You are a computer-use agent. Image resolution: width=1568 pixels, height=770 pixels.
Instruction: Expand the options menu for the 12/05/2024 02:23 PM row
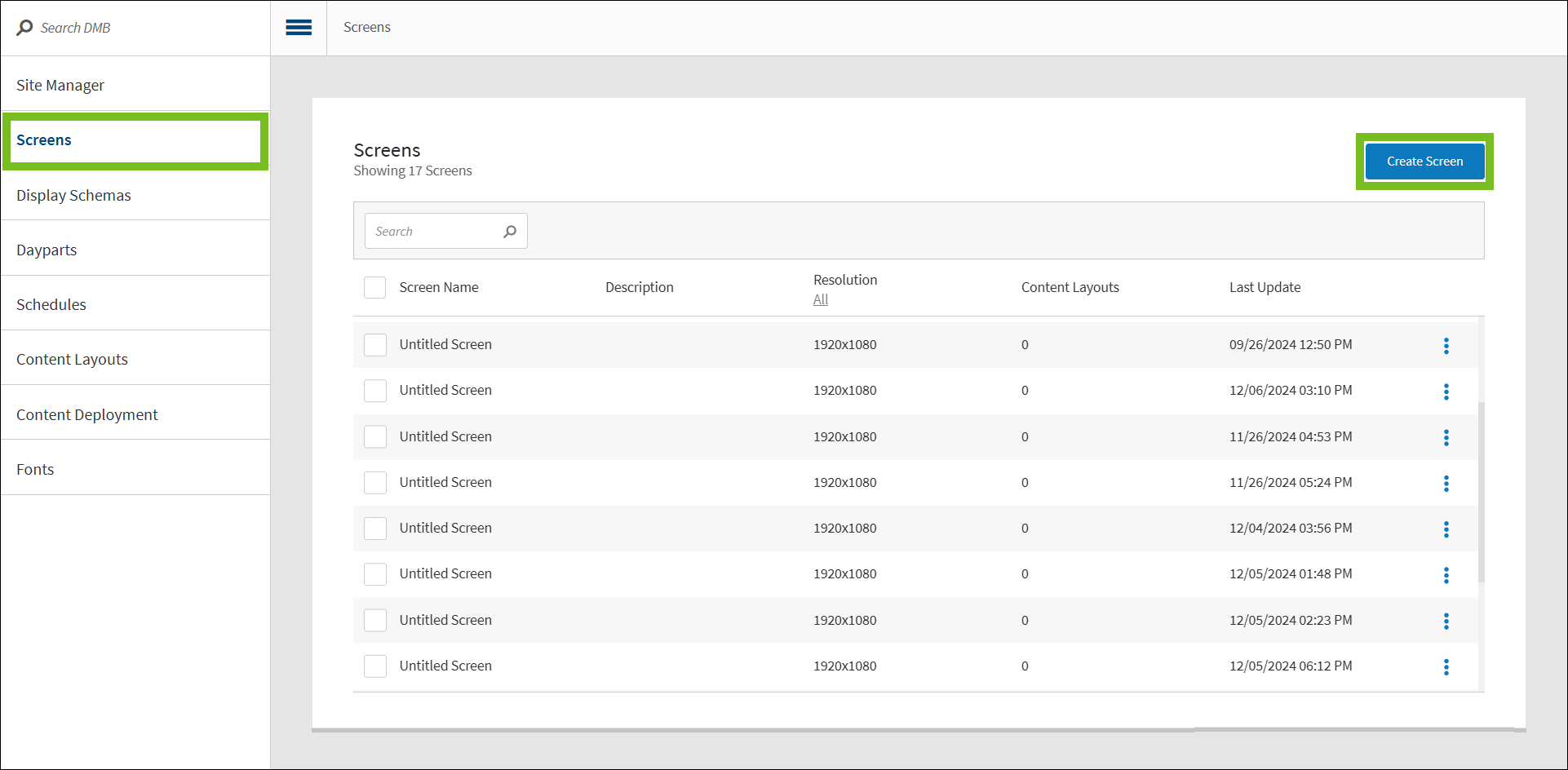1446,622
